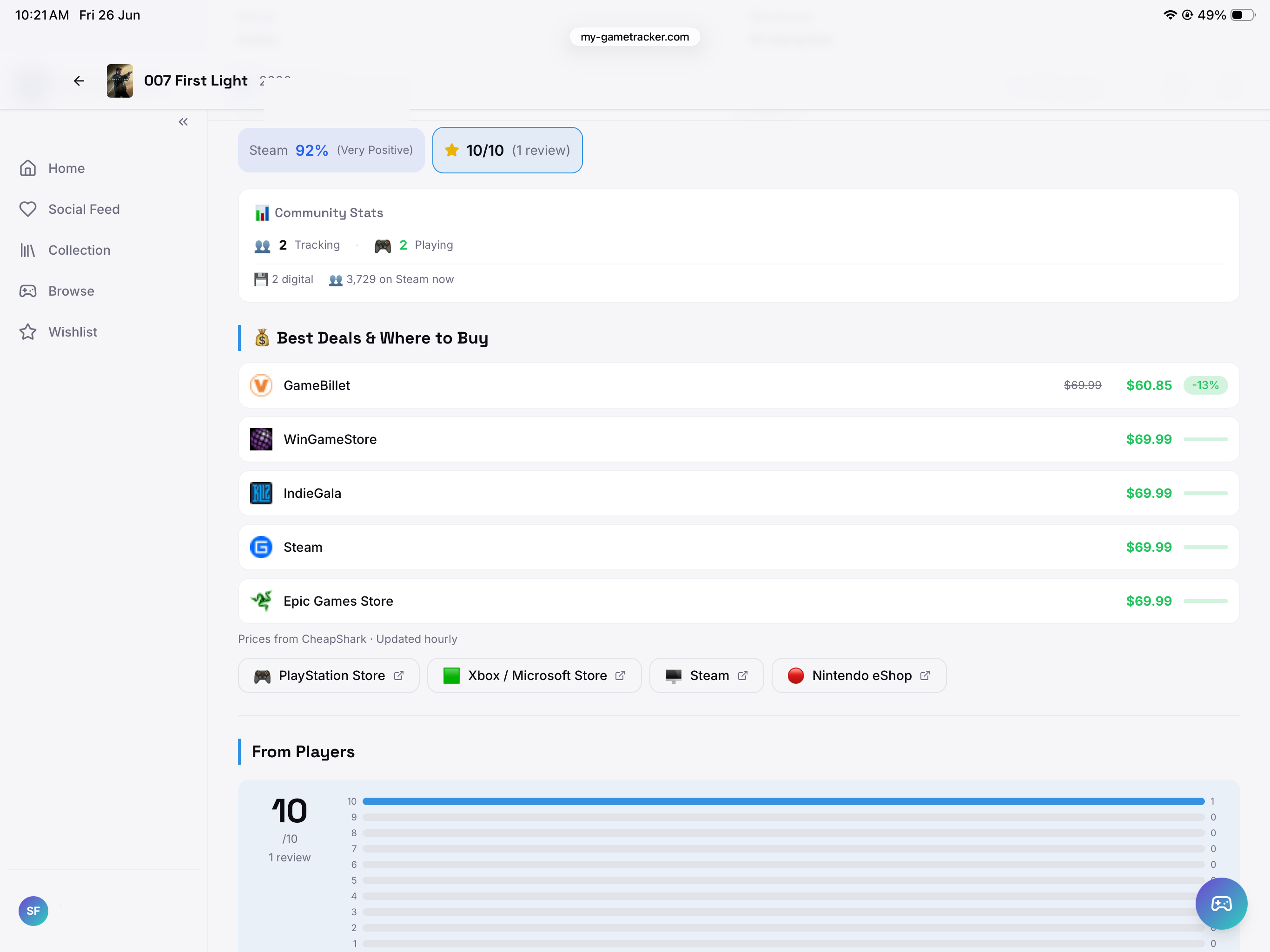Check the battery status icon
Viewport: 1270px width, 952px height.
pos(1243,15)
